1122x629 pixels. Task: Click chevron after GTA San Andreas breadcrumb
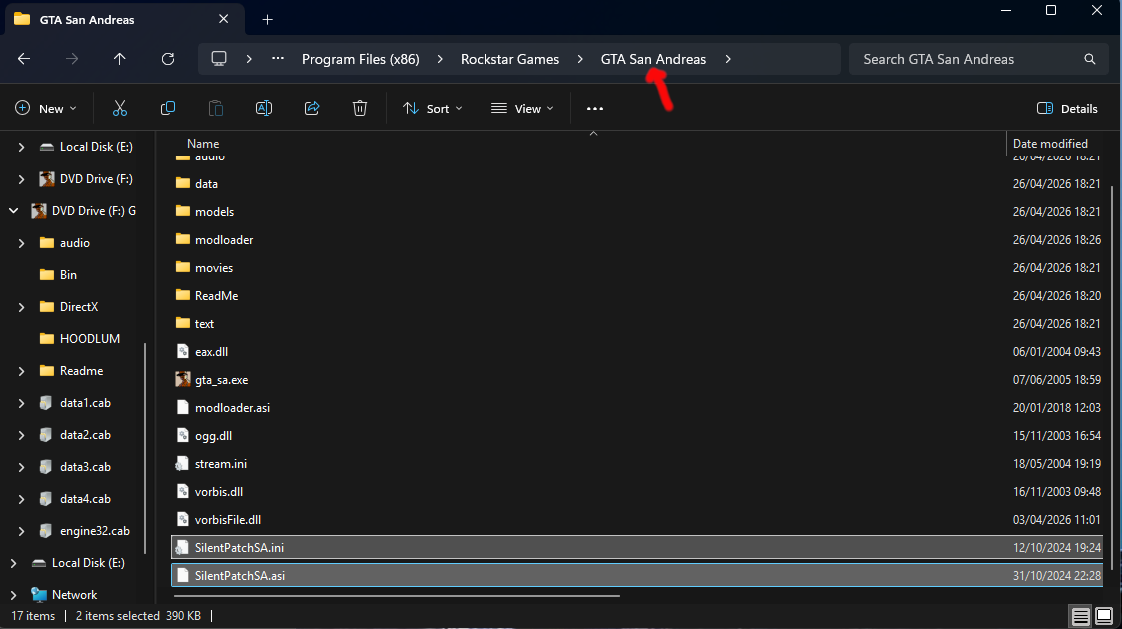(x=728, y=59)
